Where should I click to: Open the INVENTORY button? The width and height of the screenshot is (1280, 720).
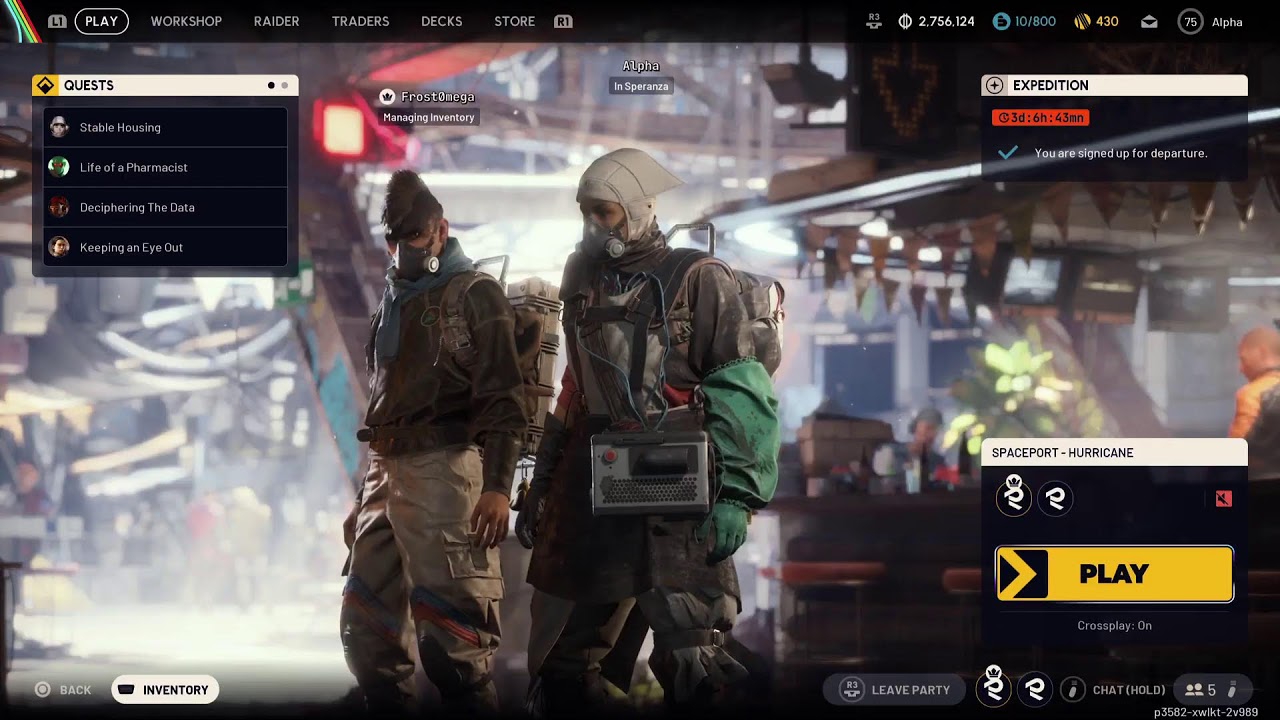(x=165, y=690)
